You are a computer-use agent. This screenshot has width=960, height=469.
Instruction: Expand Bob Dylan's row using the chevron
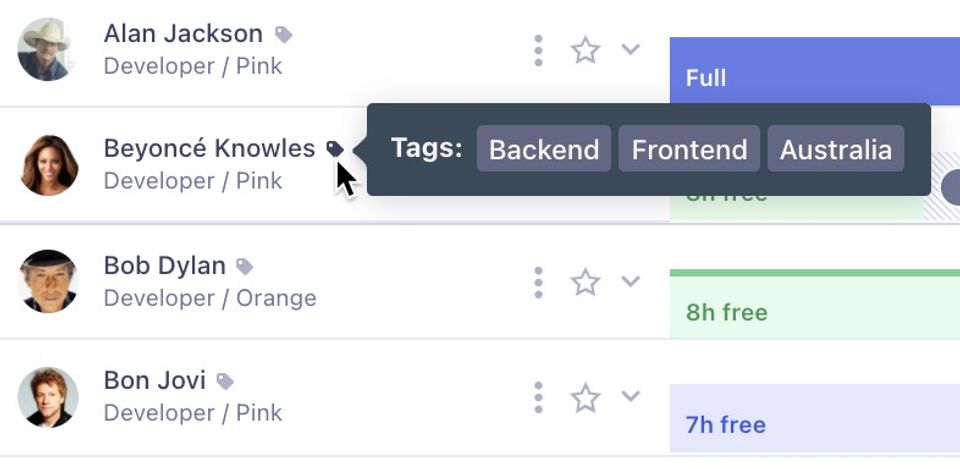(630, 281)
